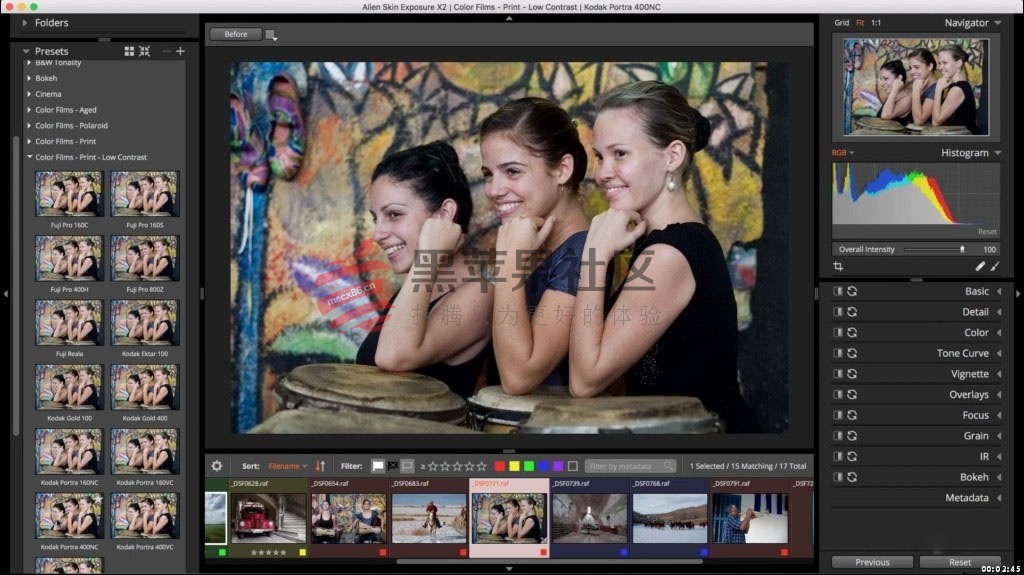This screenshot has width=1024, height=575.
Task: Expand Color Films - Print category
Action: coord(29,141)
